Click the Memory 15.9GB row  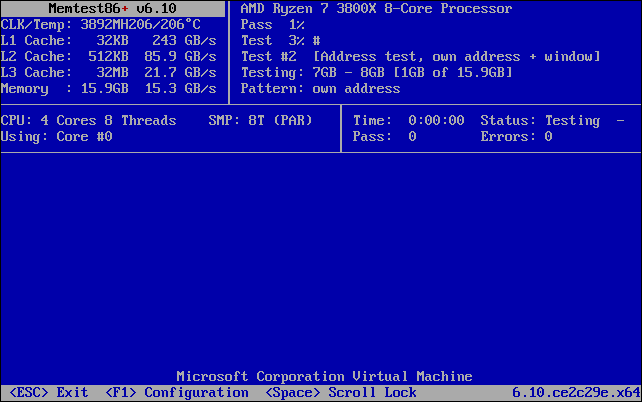click(109, 88)
